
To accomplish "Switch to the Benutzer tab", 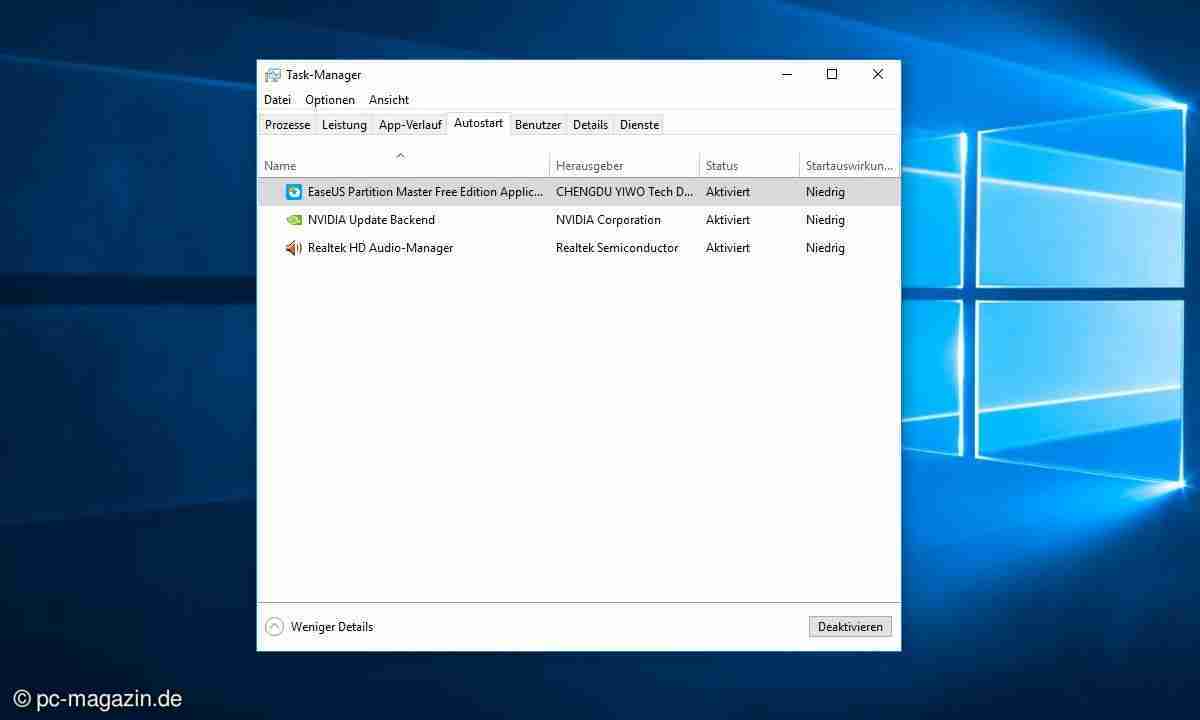I will point(538,125).
